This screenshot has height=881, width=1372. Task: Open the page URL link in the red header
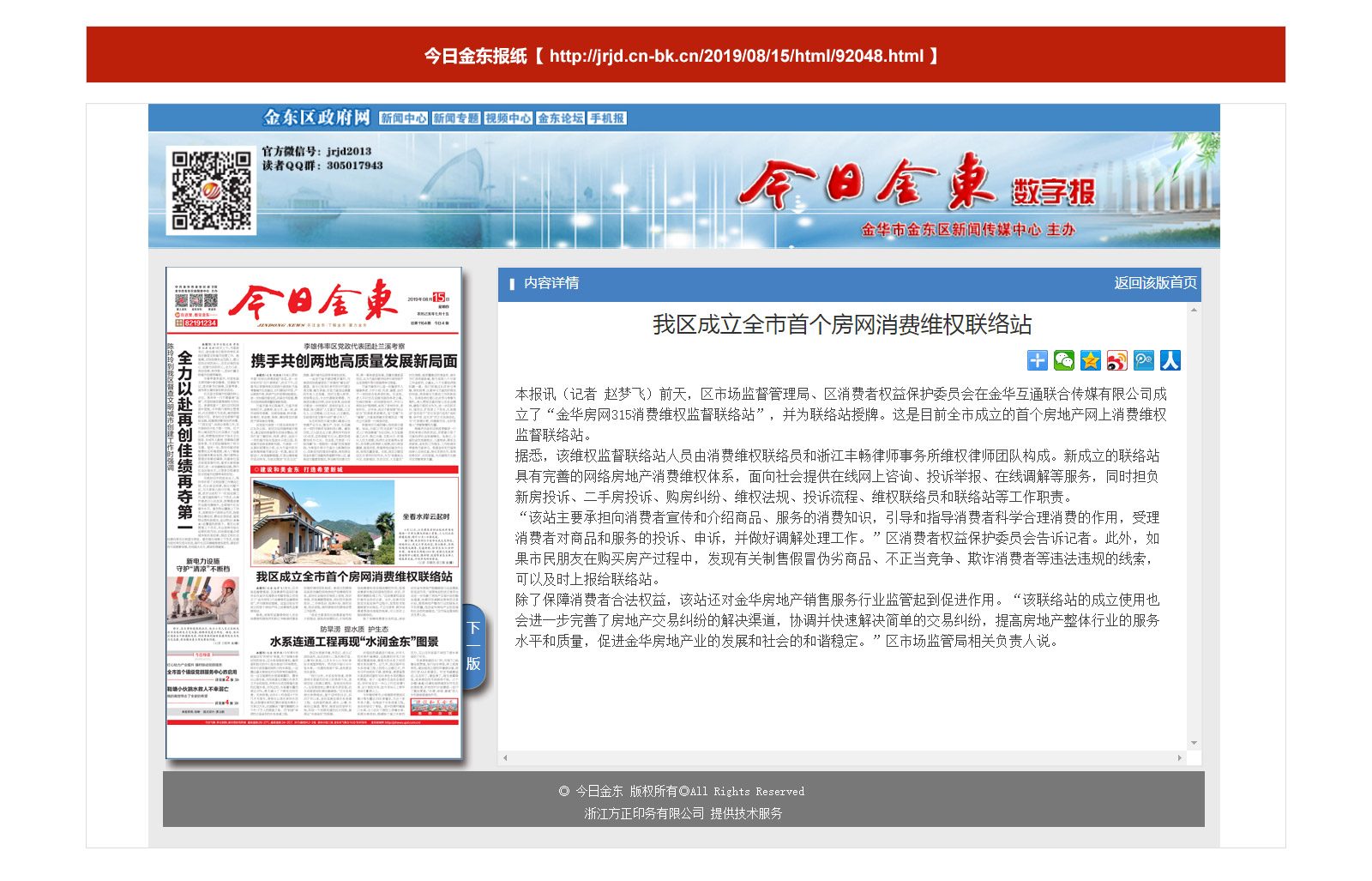737,57
